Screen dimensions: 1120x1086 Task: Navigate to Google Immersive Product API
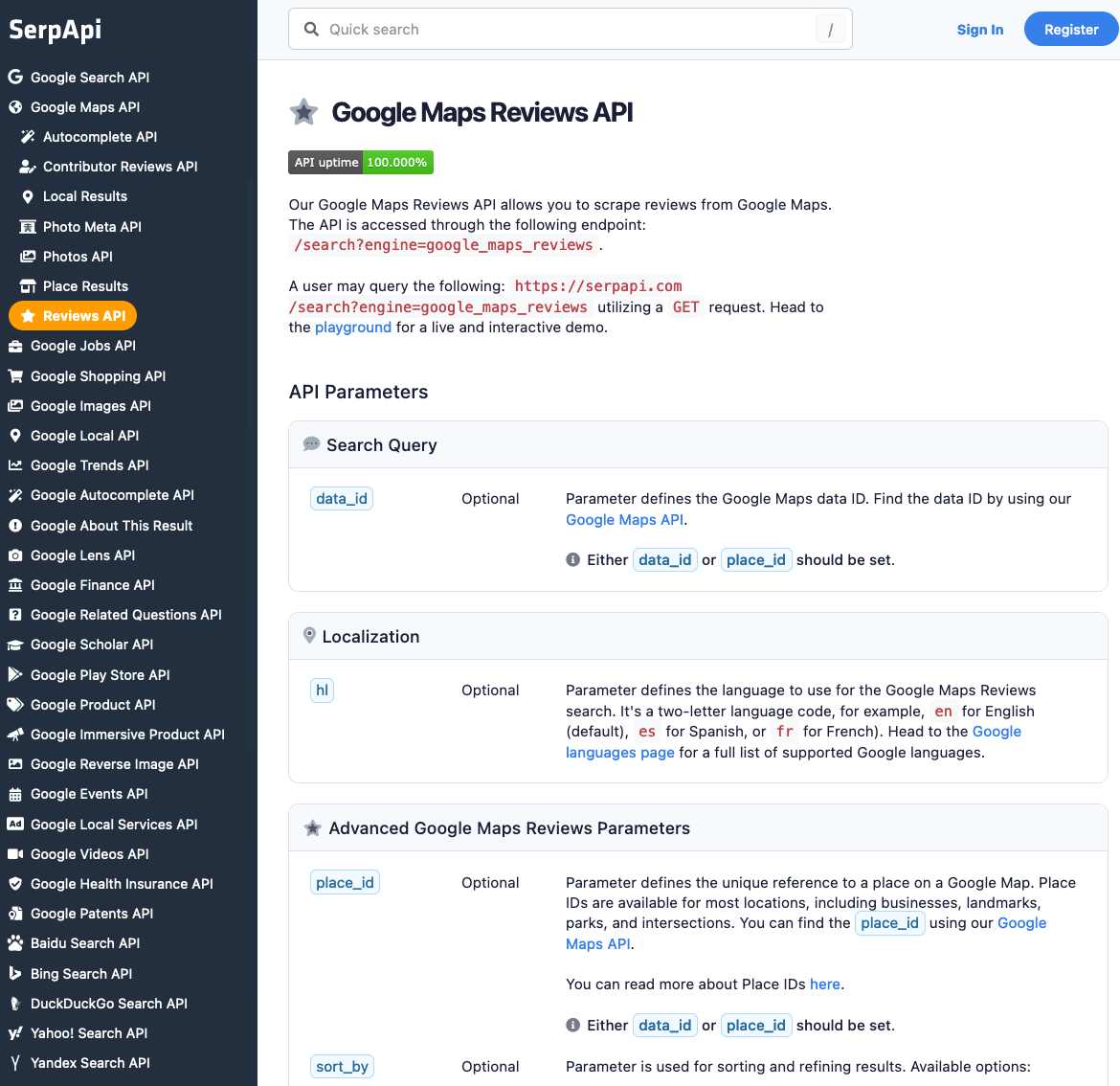pyautogui.click(x=127, y=735)
